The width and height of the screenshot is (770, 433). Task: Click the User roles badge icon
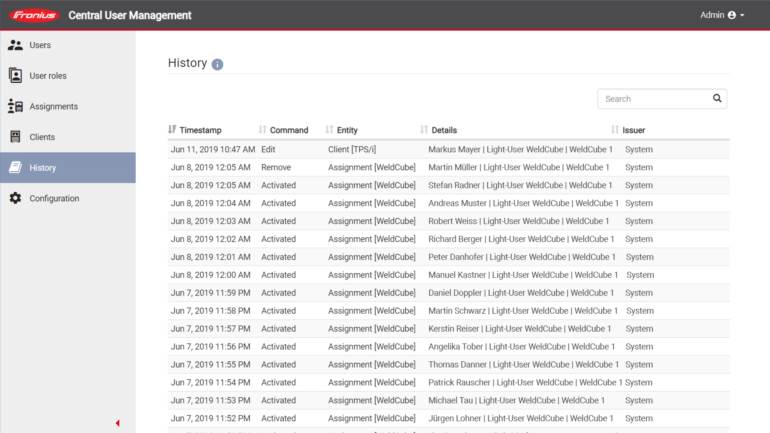click(15, 76)
